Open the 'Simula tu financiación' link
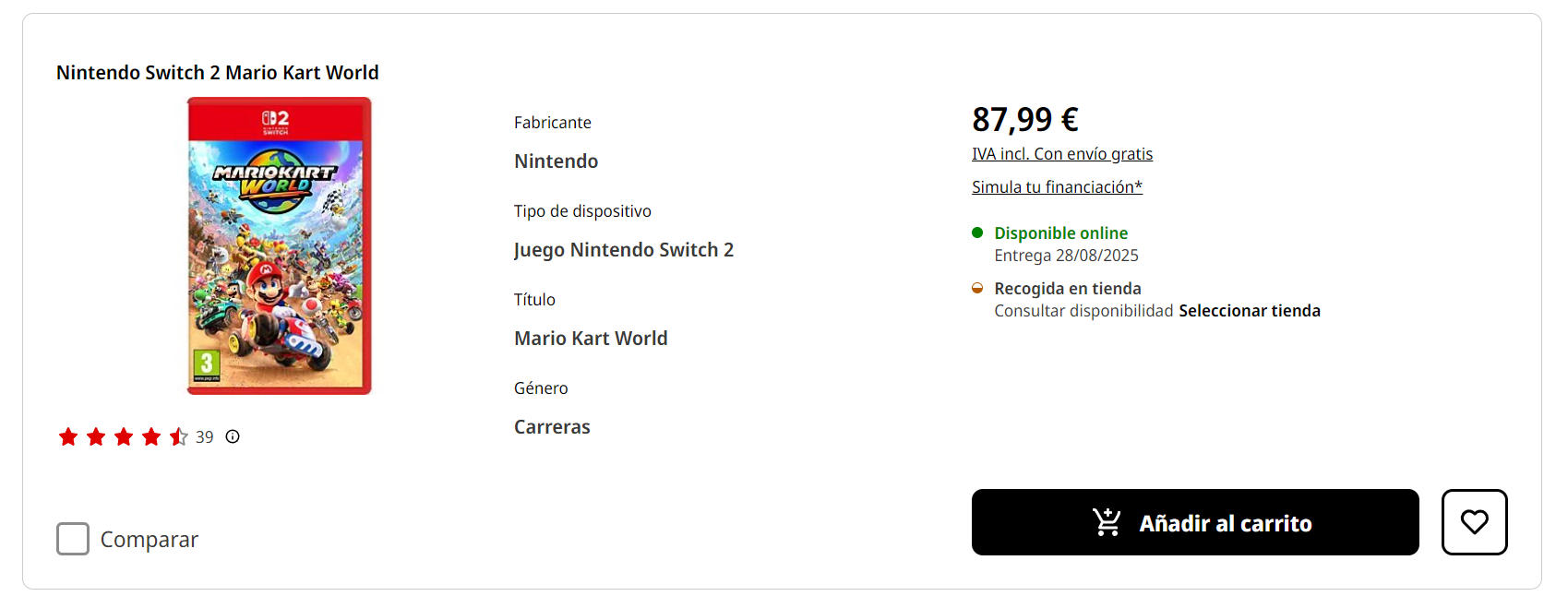This screenshot has width=1568, height=608. 1057,187
